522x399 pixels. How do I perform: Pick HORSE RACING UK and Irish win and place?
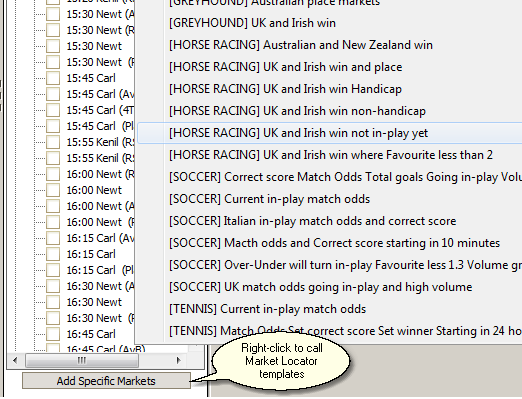pyautogui.click(x=285, y=67)
